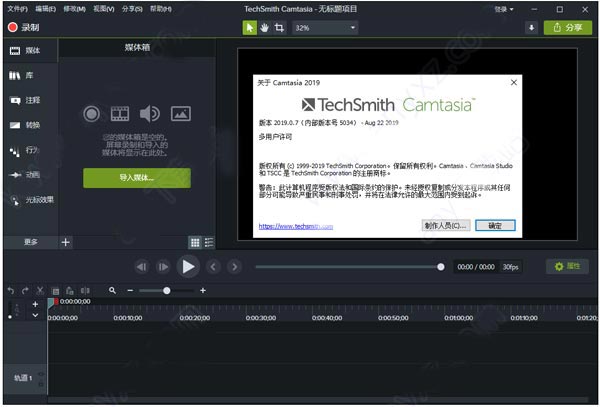Open the 文件 (File) menu
This screenshot has width=600, height=407.
(18, 8)
